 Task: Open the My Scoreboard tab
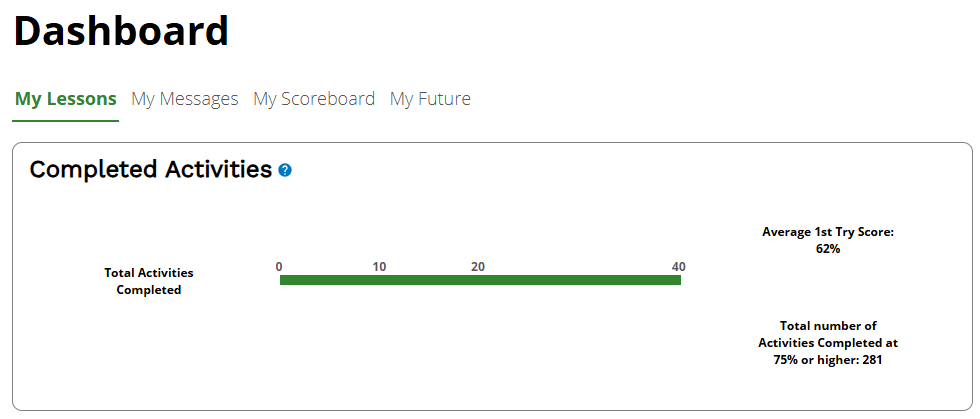314,99
